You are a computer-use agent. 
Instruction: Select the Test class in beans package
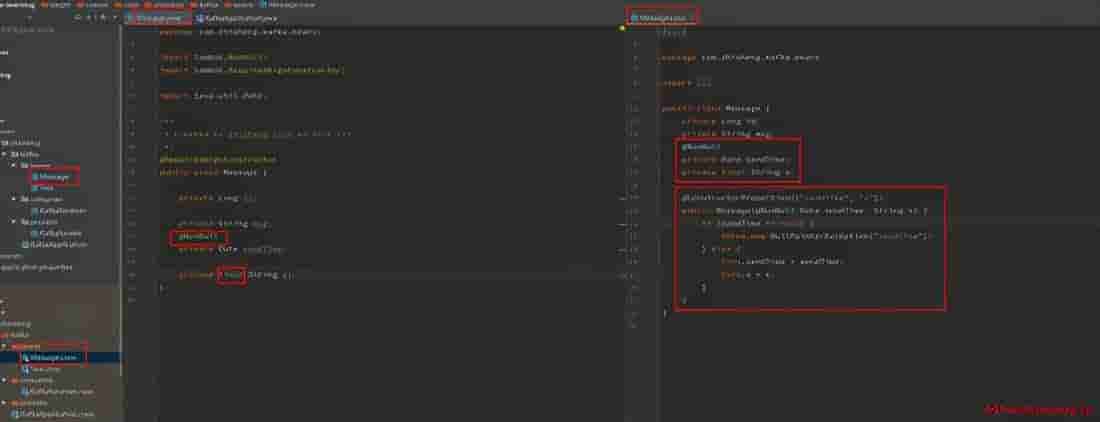click(x=46, y=187)
